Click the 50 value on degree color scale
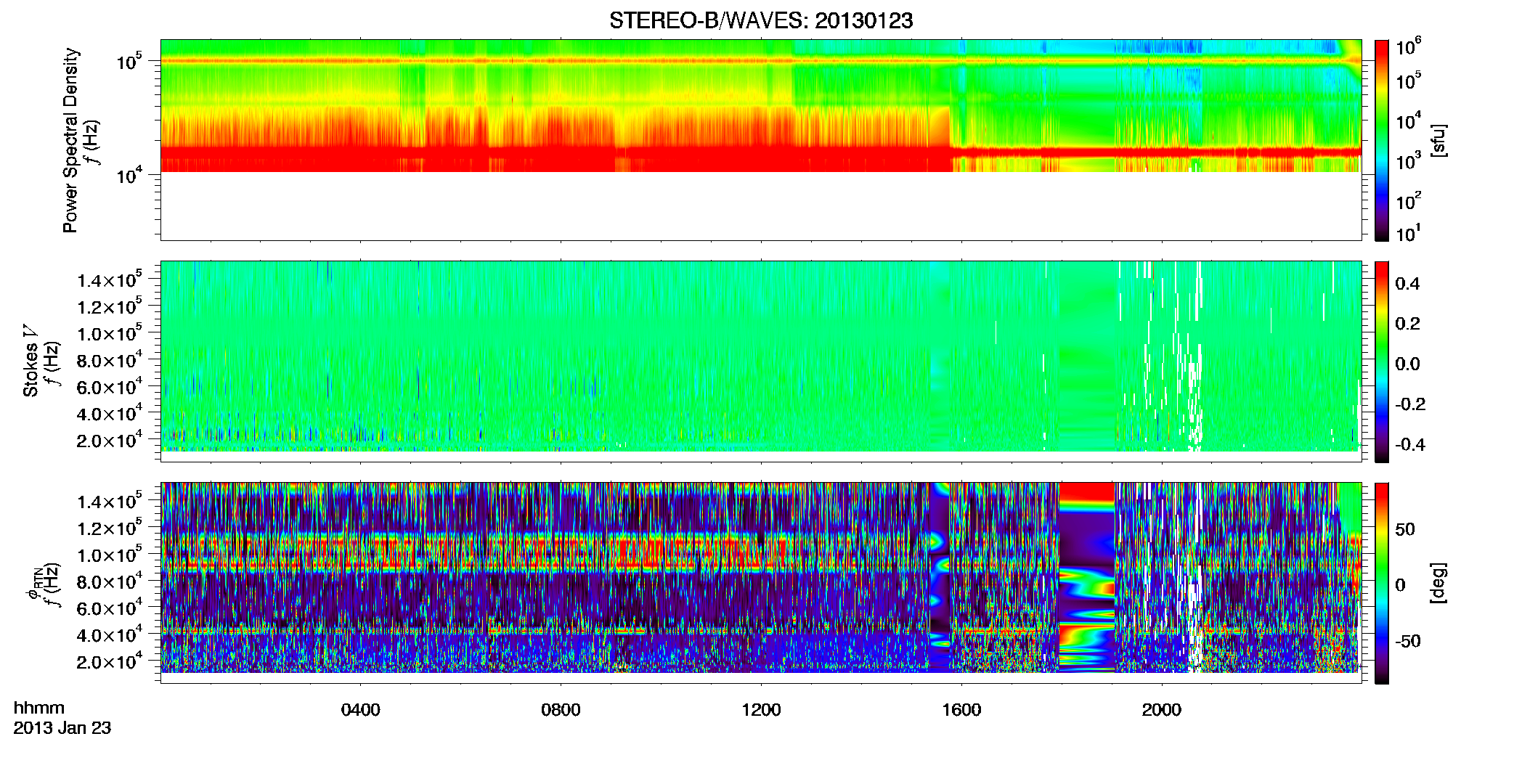 click(1405, 529)
